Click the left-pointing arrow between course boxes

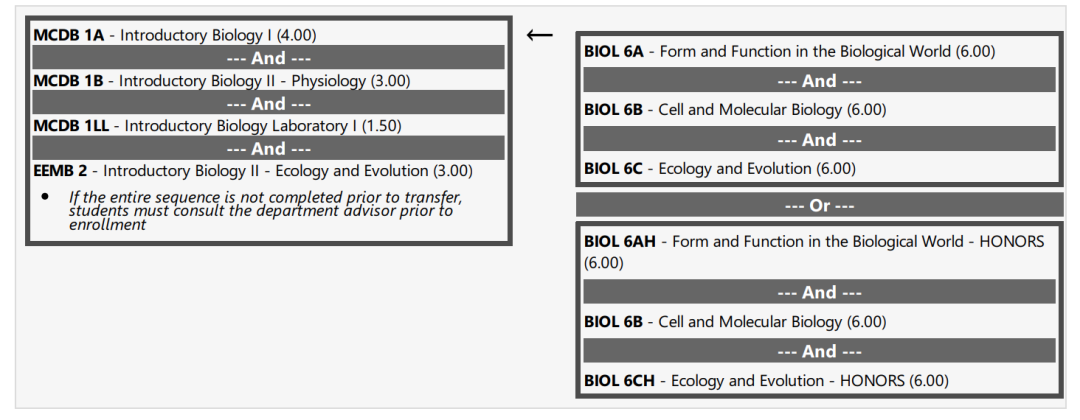(539, 35)
